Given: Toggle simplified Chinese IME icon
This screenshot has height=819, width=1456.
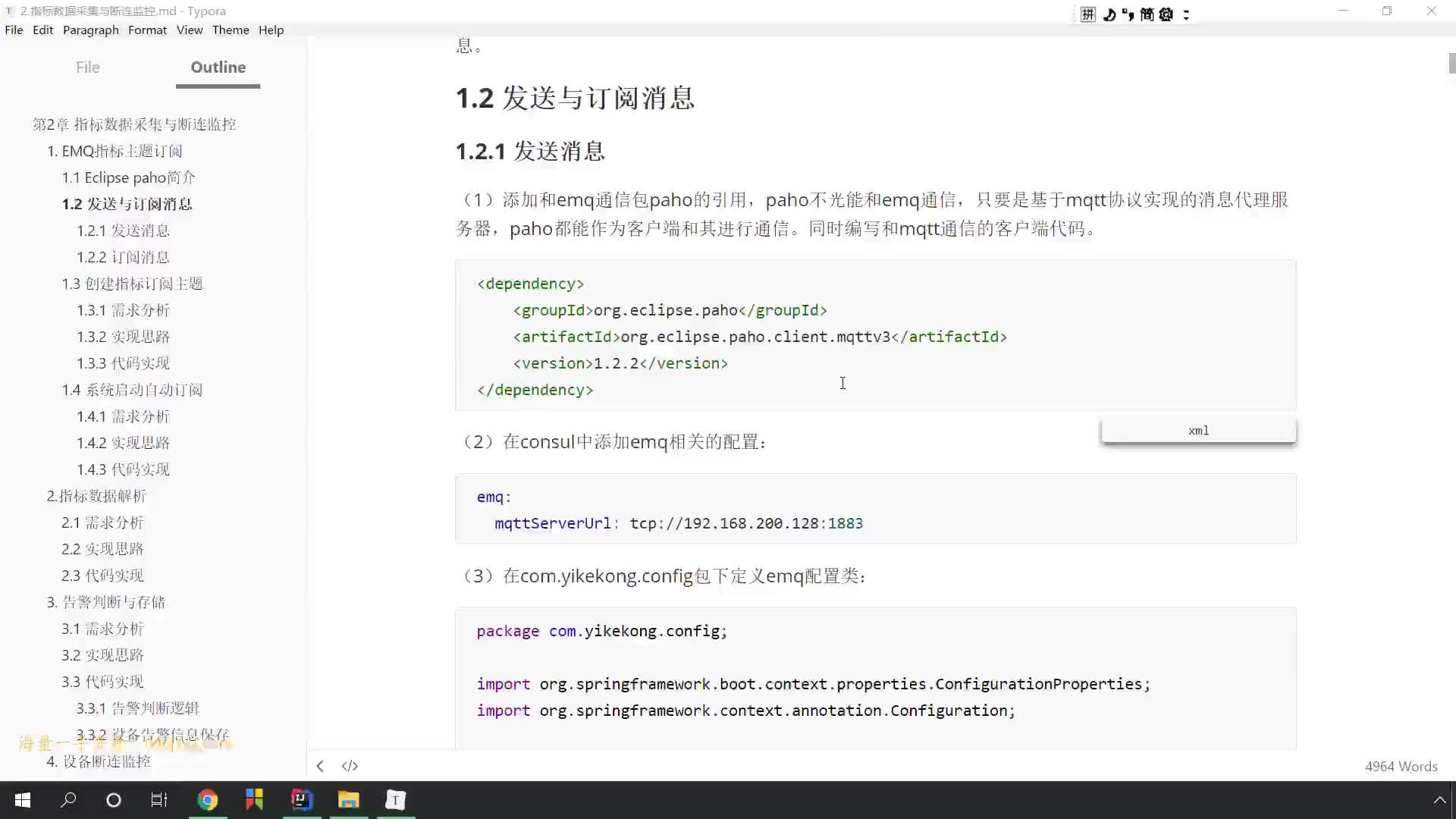Looking at the screenshot, I should [1147, 14].
